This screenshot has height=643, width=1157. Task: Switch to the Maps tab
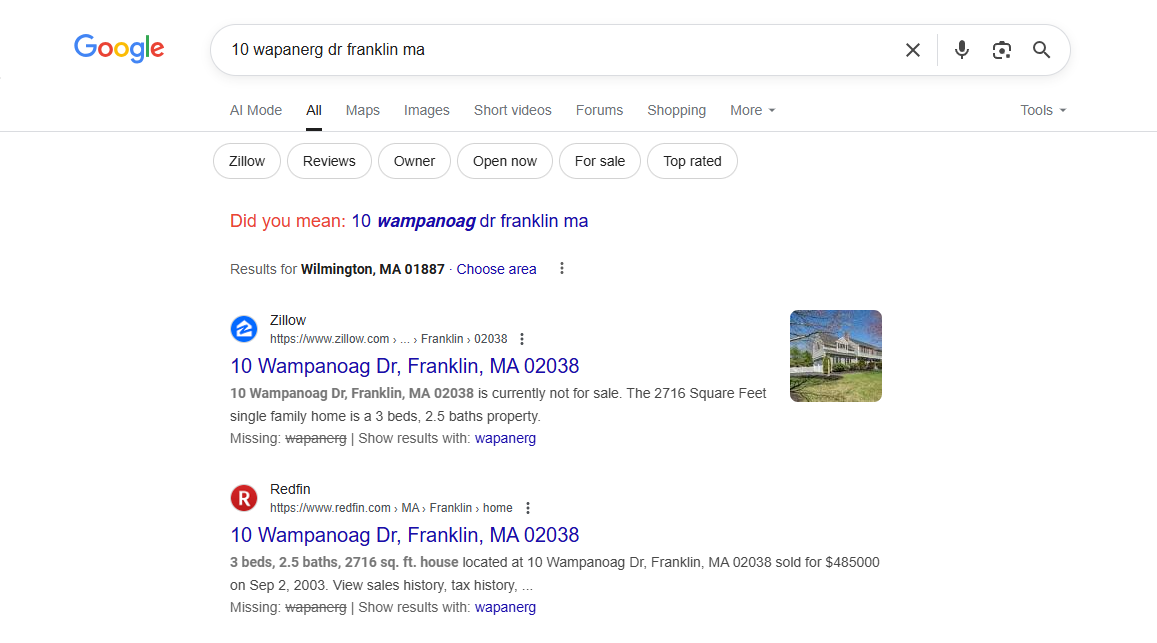point(362,110)
